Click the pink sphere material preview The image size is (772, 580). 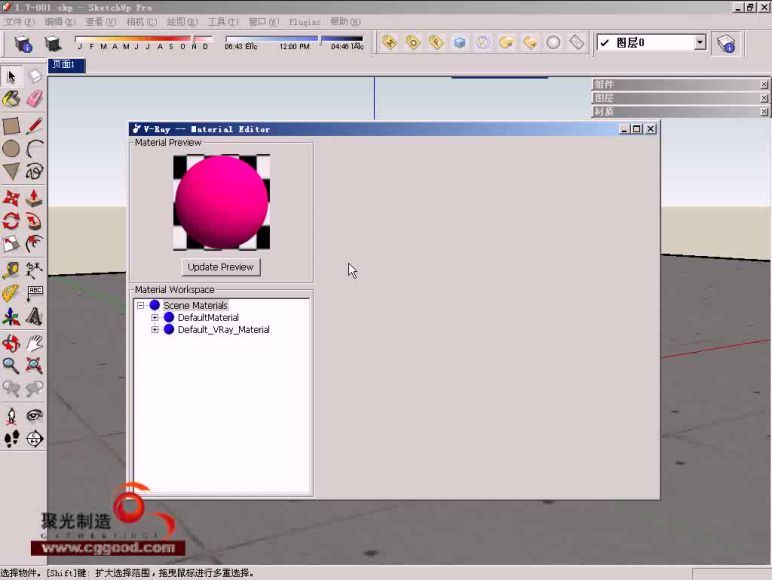tap(221, 202)
